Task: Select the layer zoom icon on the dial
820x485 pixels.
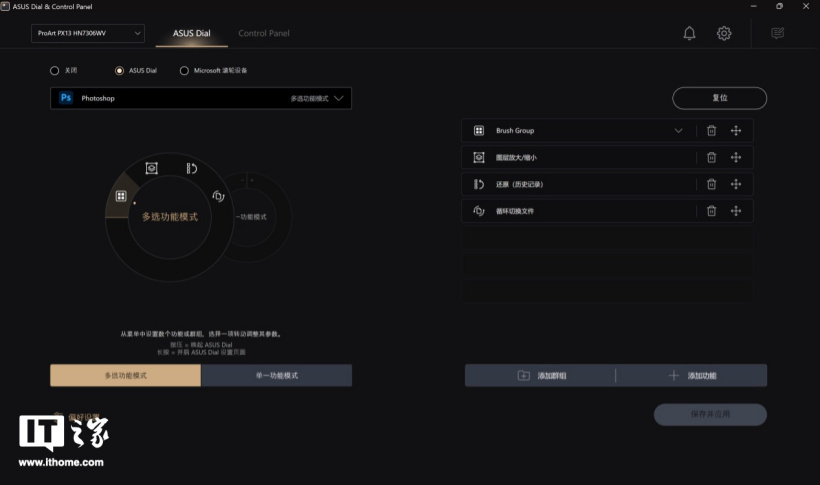Action: pyautogui.click(x=152, y=168)
